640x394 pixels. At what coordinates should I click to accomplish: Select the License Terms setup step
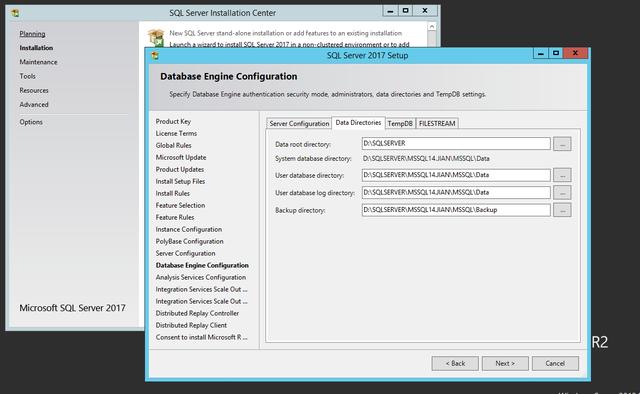(x=176, y=134)
